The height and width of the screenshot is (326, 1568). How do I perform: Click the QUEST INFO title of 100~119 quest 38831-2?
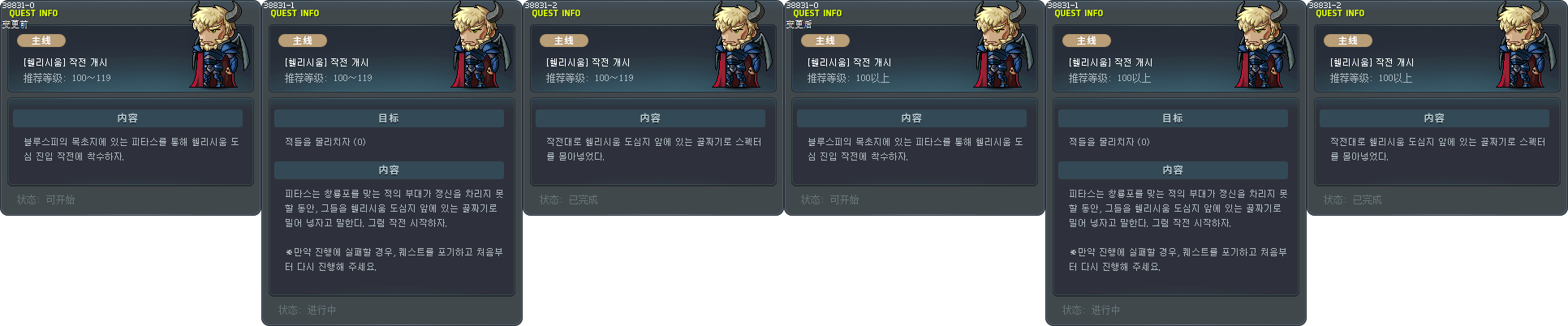[x=556, y=13]
